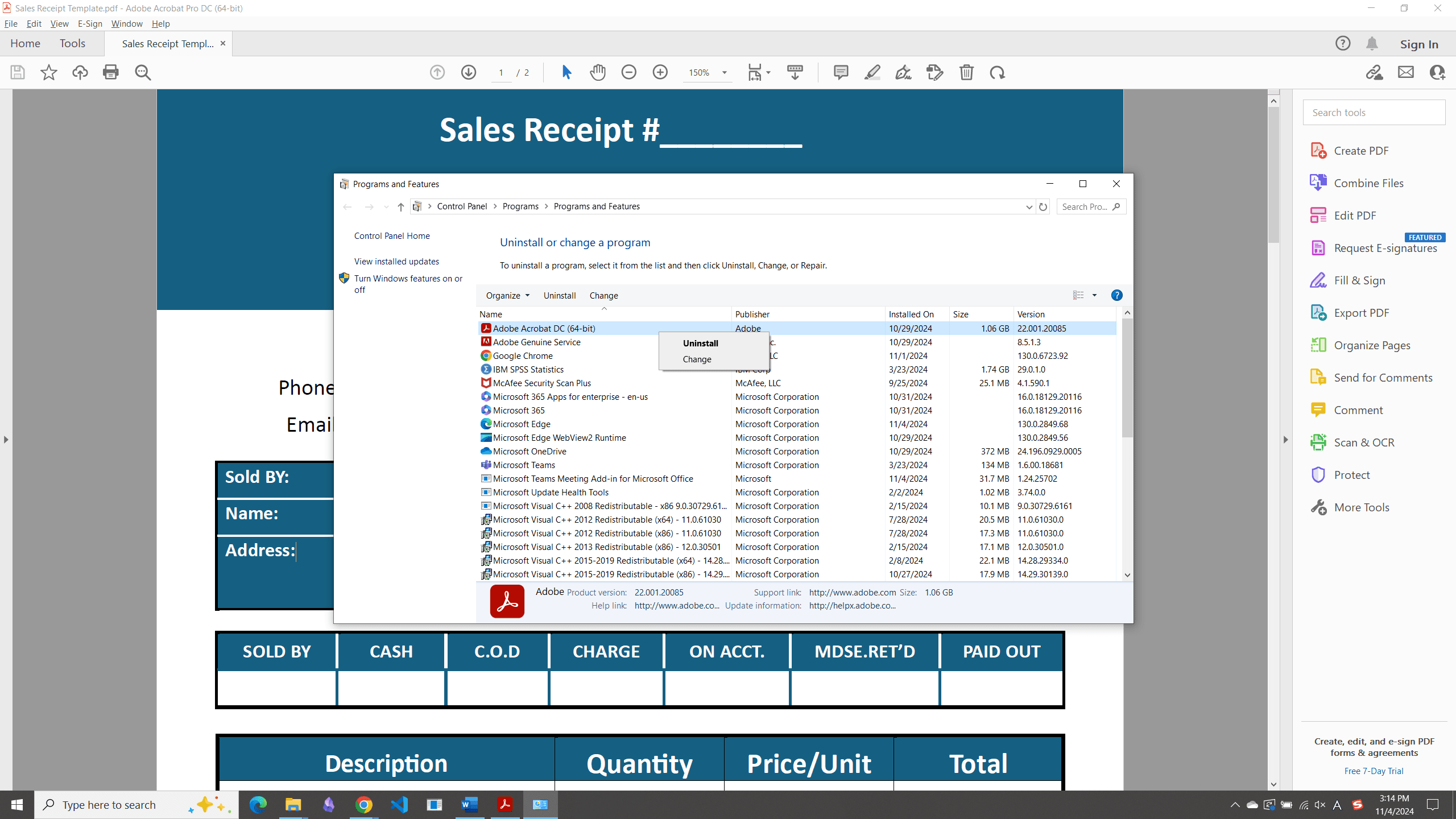Screen dimensions: 1456x819
Task: Click the Word taskbar icon
Action: [x=469, y=805]
